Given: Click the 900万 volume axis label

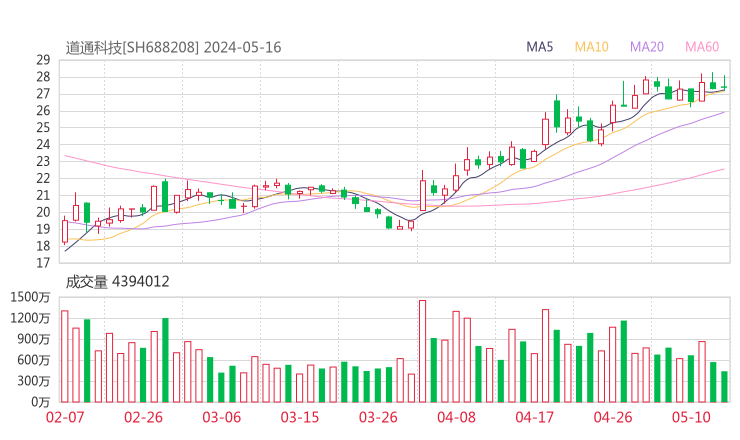Looking at the screenshot, I should (34, 339).
